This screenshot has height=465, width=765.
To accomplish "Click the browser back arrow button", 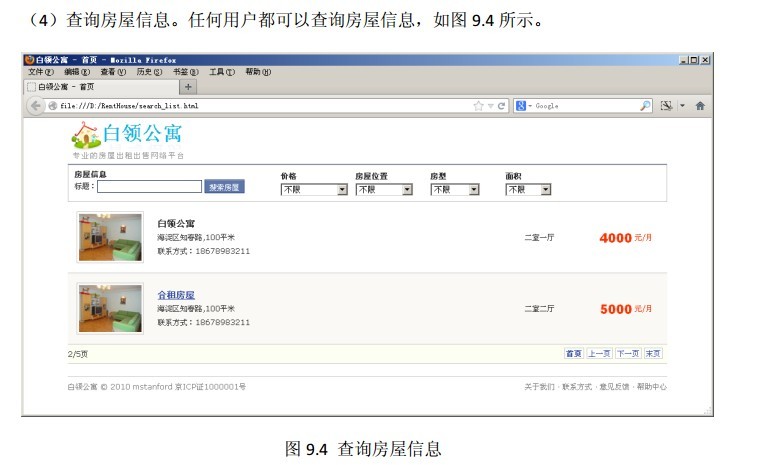I will tap(36, 105).
